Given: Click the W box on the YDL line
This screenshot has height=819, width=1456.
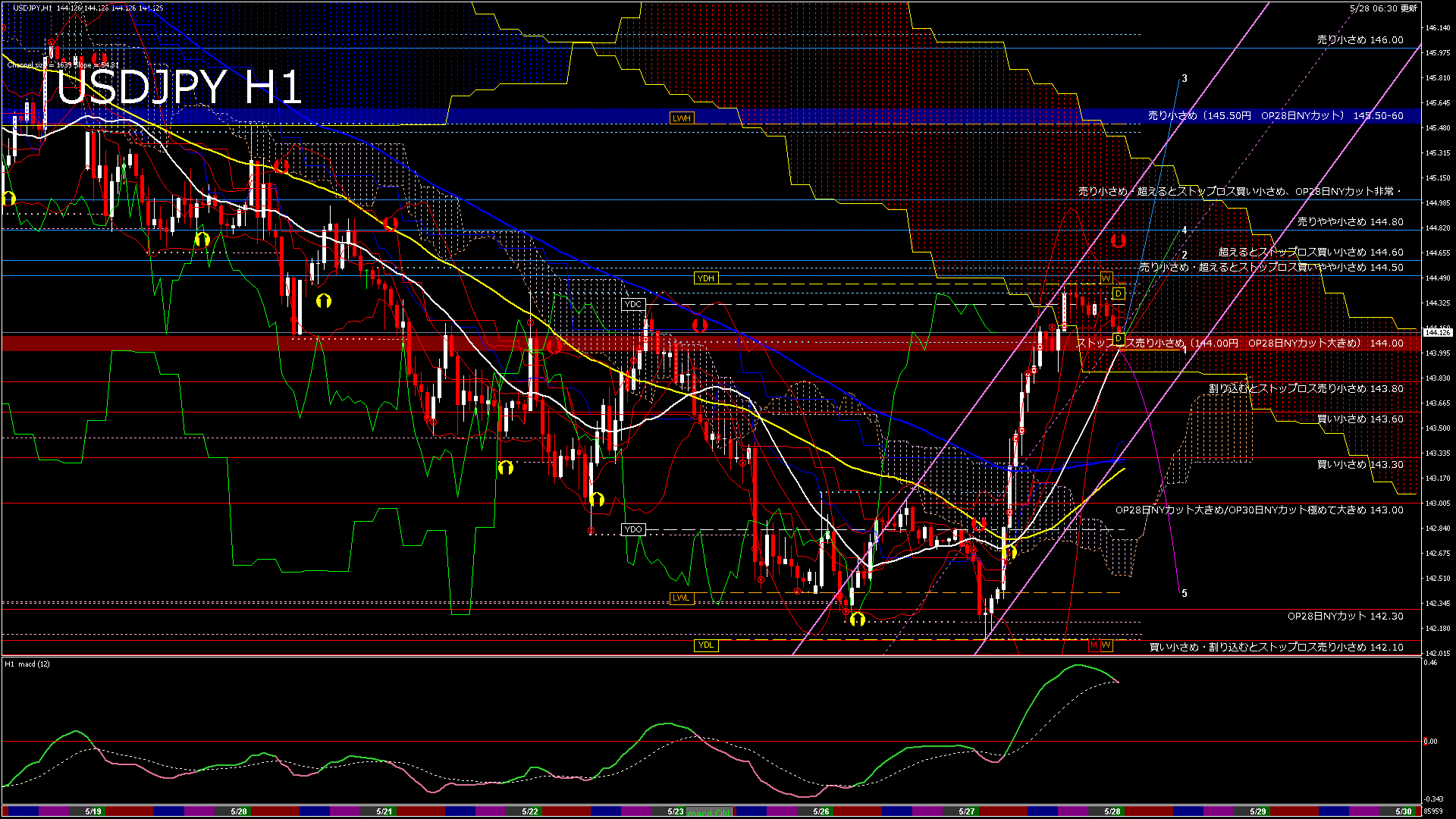Looking at the screenshot, I should coord(1106,645).
